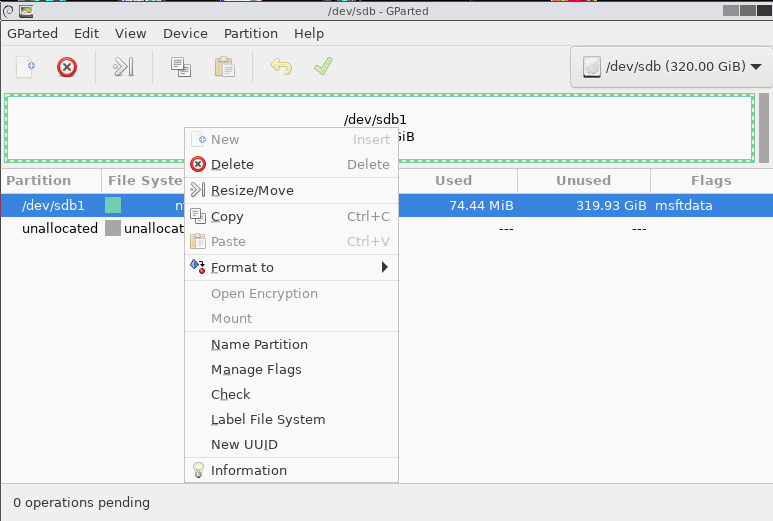Select Delete from the context menu
This screenshot has height=521, width=773.
click(x=232, y=165)
